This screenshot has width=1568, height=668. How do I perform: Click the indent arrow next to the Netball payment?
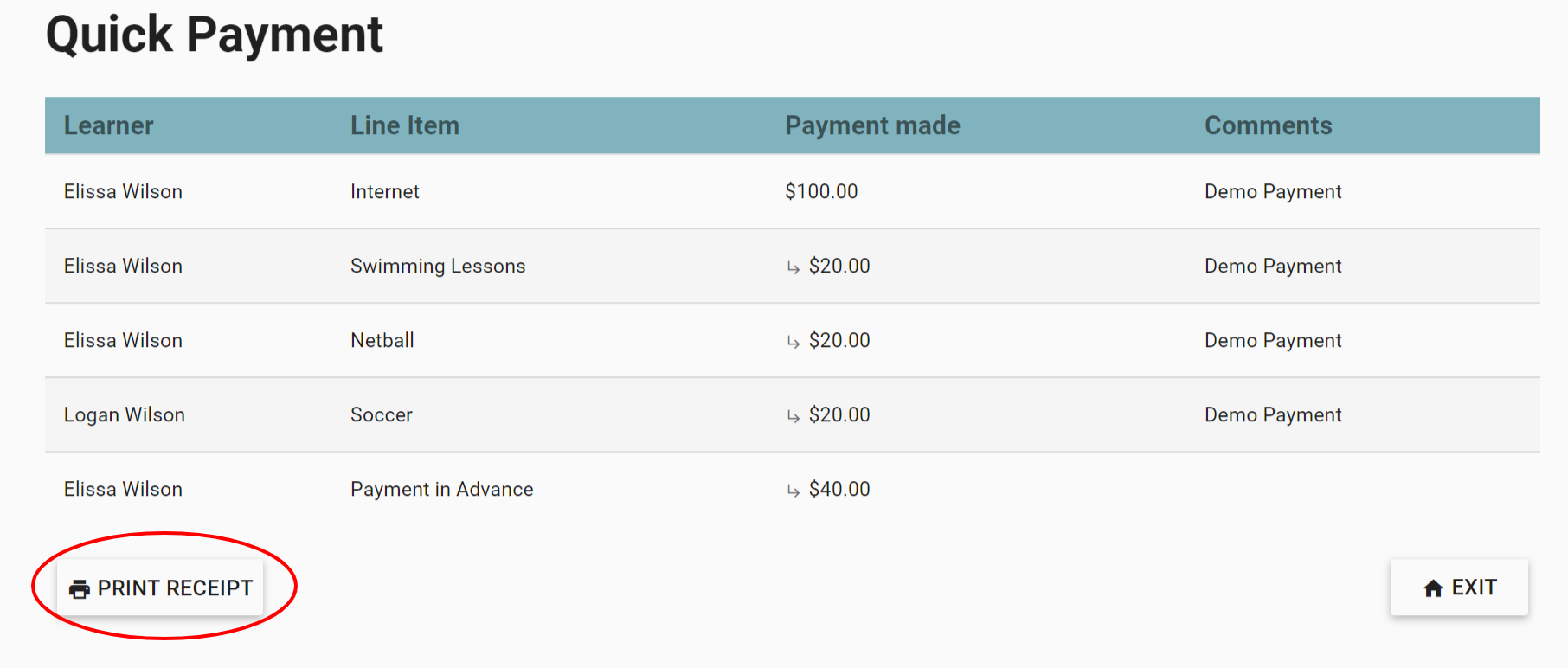coord(793,342)
